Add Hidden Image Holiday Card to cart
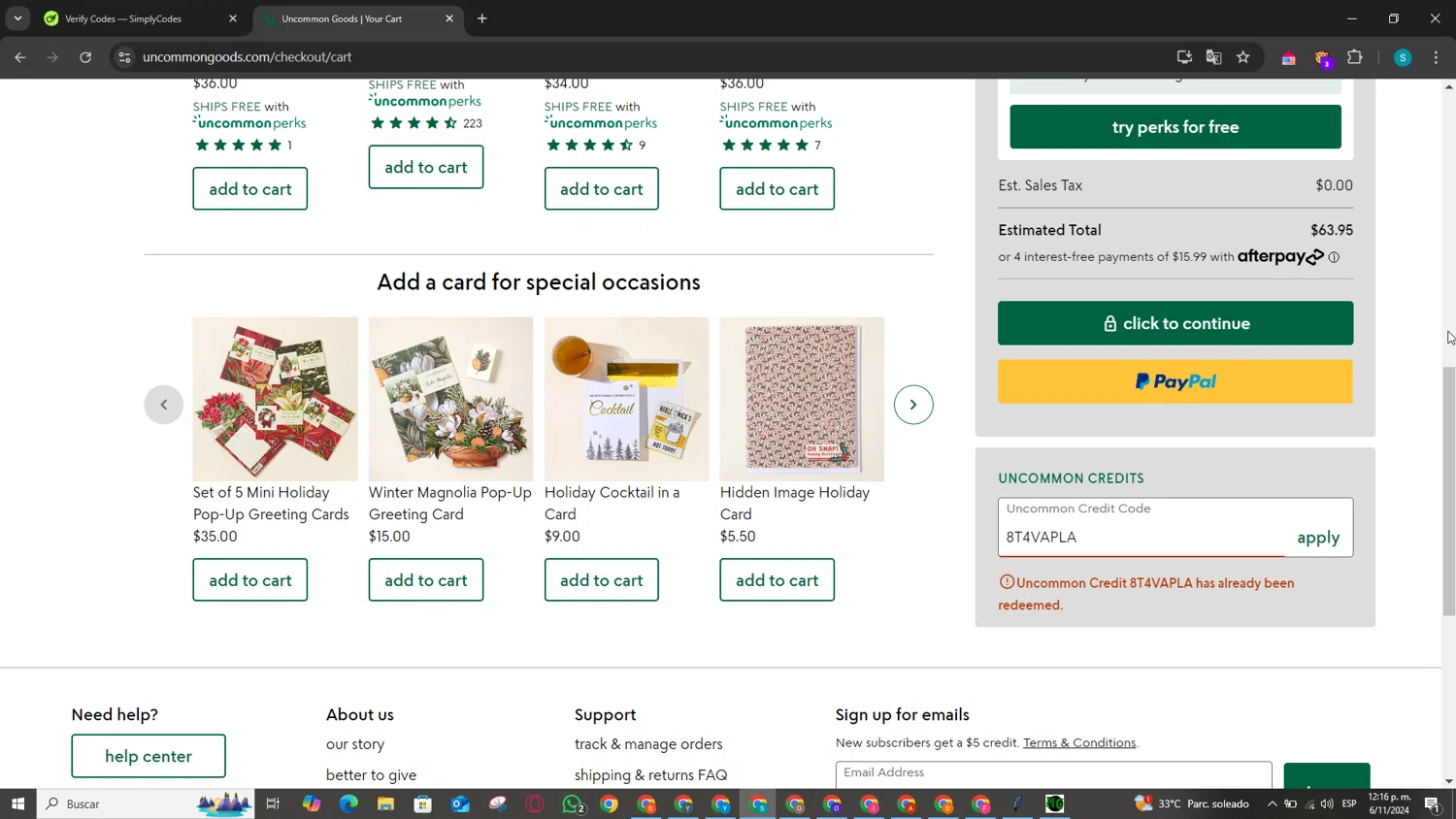Image resolution: width=1456 pixels, height=819 pixels. (x=778, y=580)
